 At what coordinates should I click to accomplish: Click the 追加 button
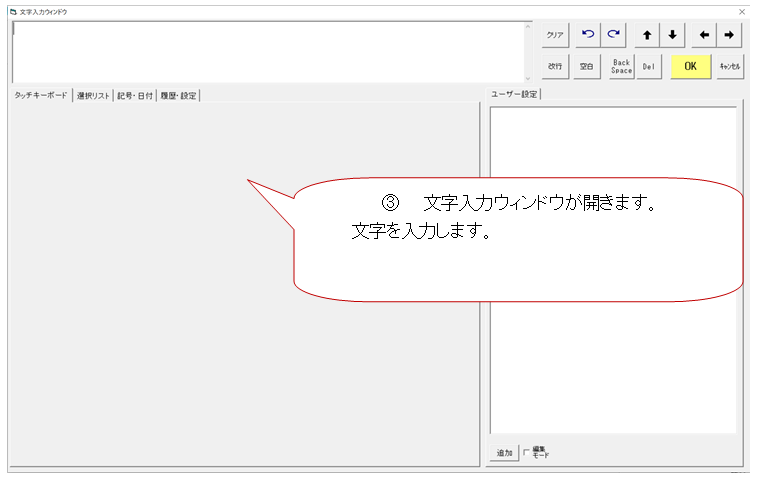pyautogui.click(x=504, y=453)
